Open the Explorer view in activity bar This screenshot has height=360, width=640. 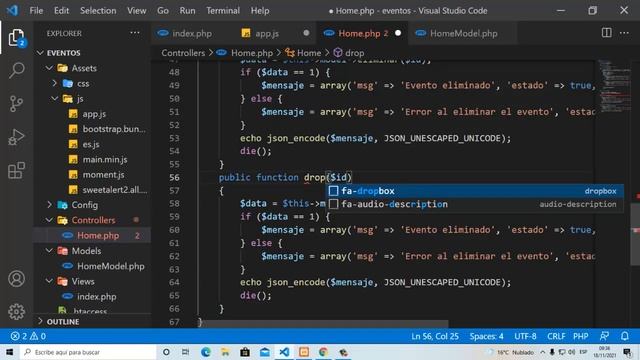16,38
